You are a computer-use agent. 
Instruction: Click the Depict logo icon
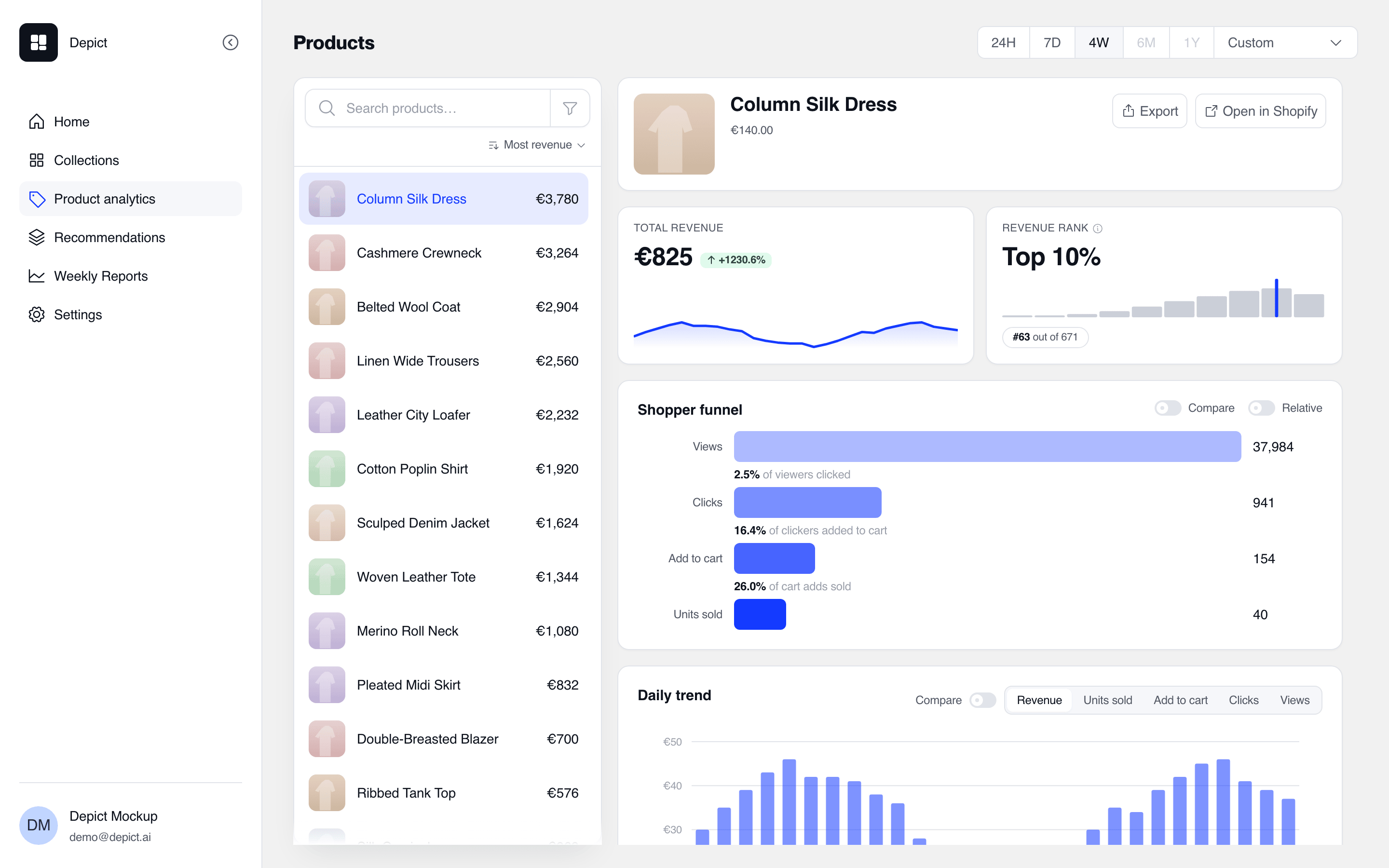(x=39, y=42)
